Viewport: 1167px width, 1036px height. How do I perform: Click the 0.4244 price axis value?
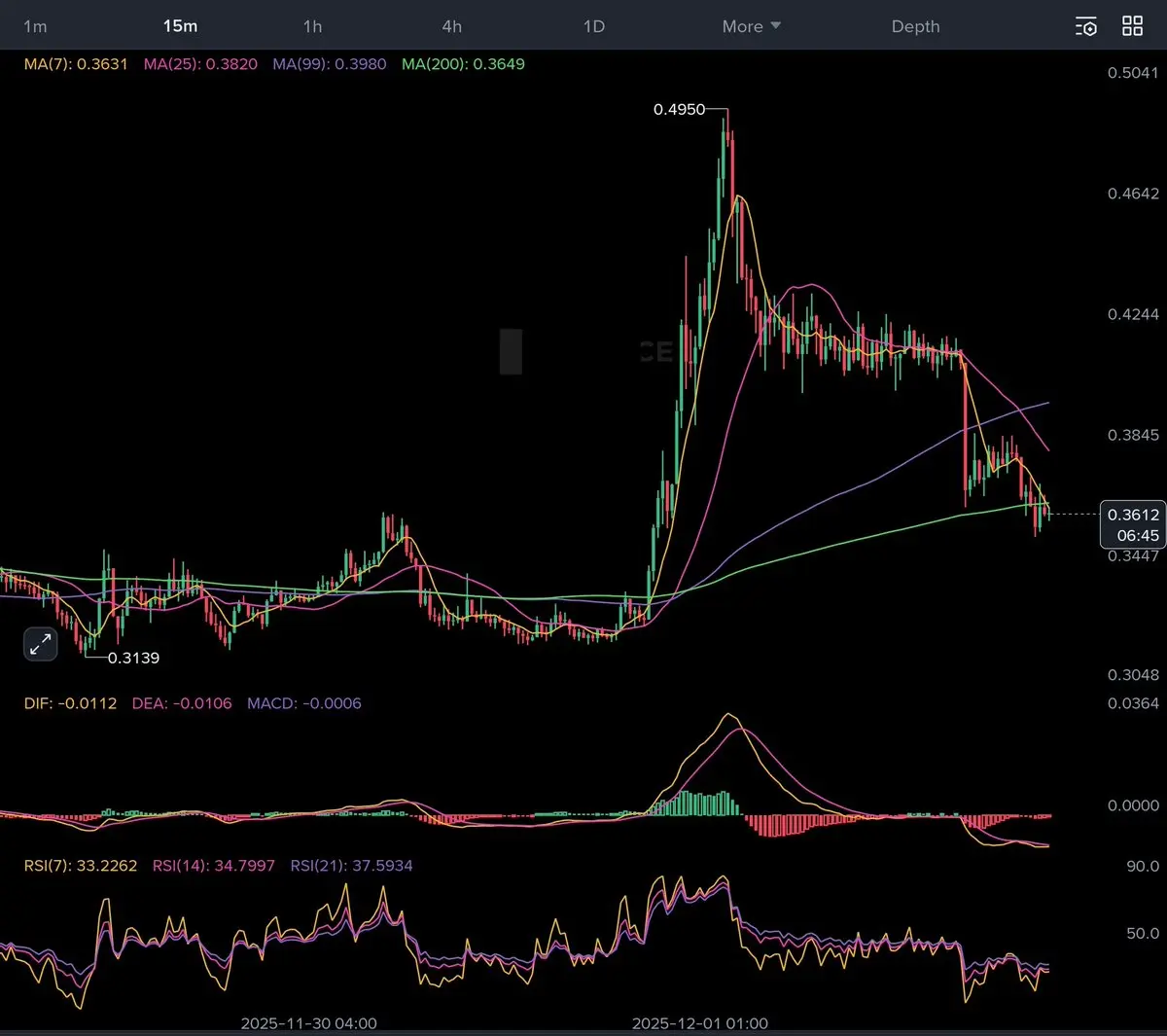coord(1133,314)
